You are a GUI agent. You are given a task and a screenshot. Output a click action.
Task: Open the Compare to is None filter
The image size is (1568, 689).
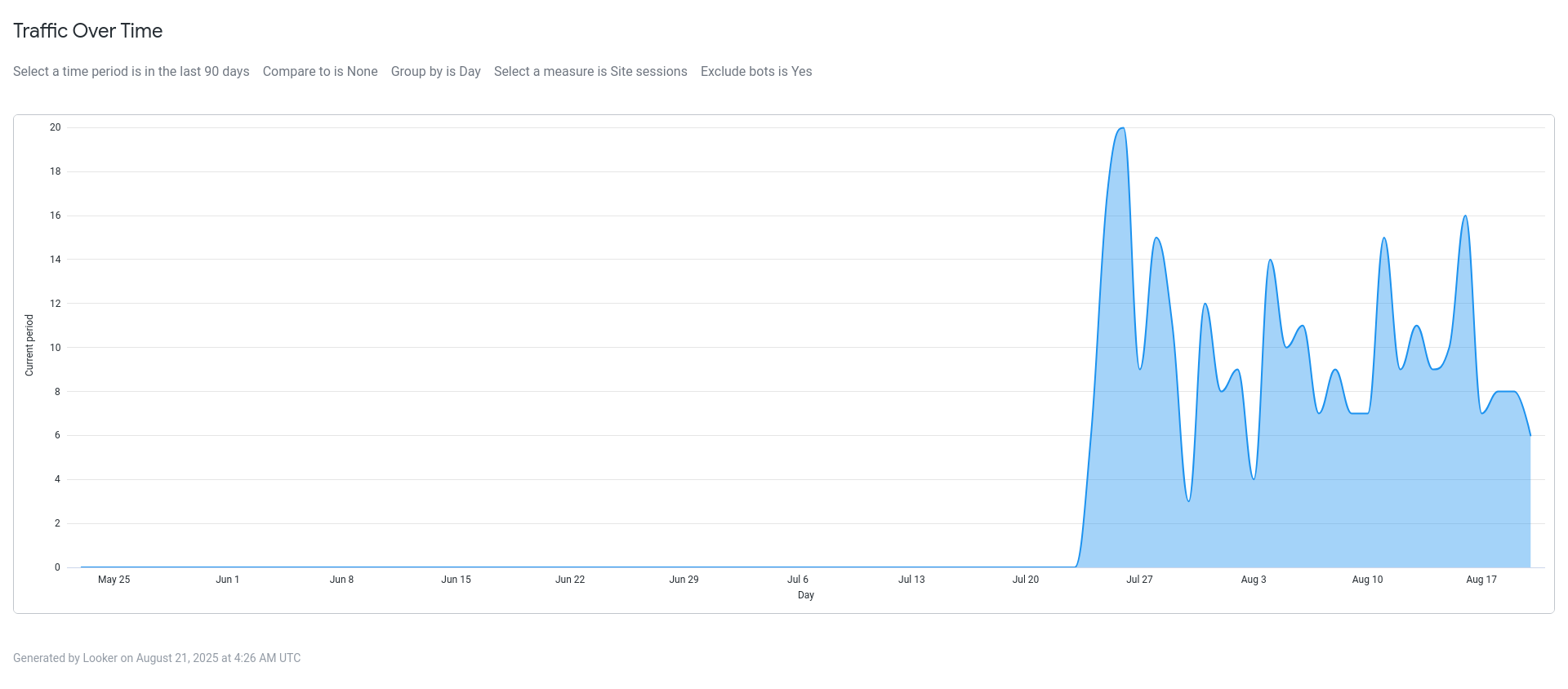point(320,72)
